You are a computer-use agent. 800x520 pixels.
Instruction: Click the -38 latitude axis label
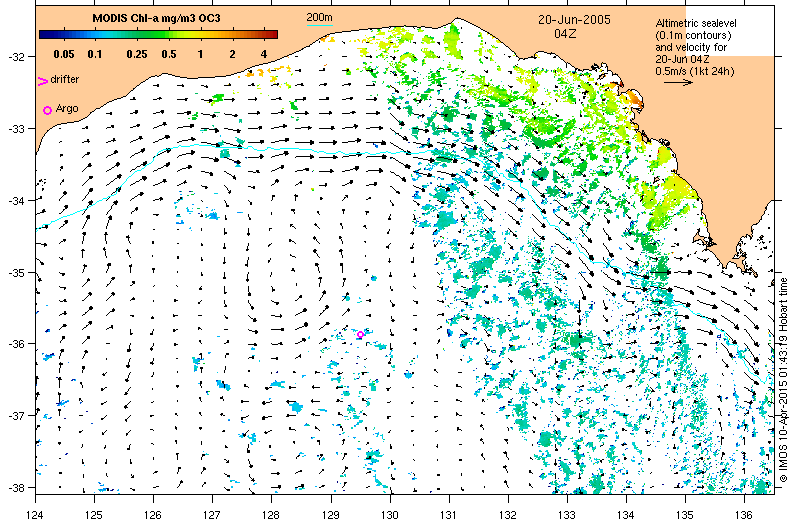tap(15, 488)
